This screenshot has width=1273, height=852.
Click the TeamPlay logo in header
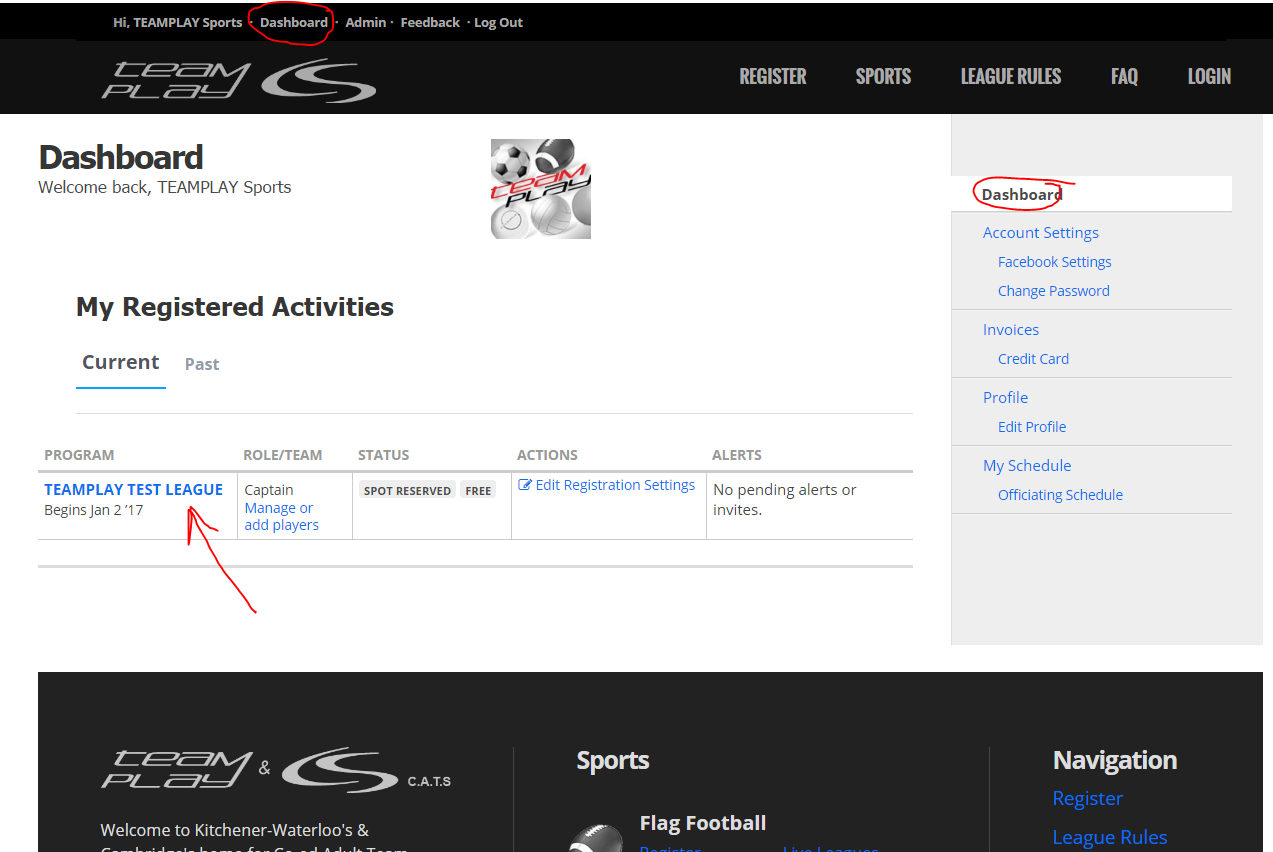pyautogui.click(x=239, y=80)
